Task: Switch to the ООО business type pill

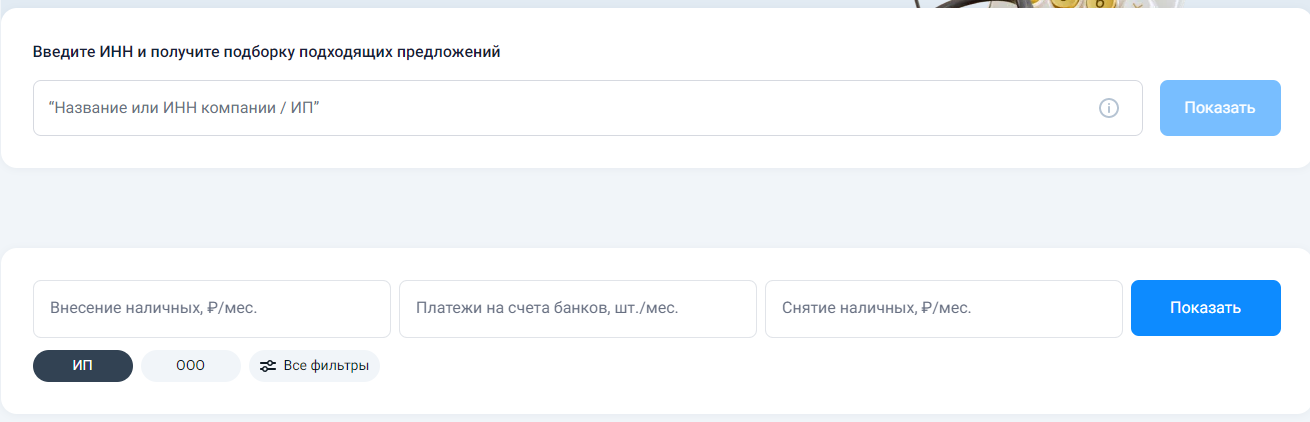Action: point(191,366)
